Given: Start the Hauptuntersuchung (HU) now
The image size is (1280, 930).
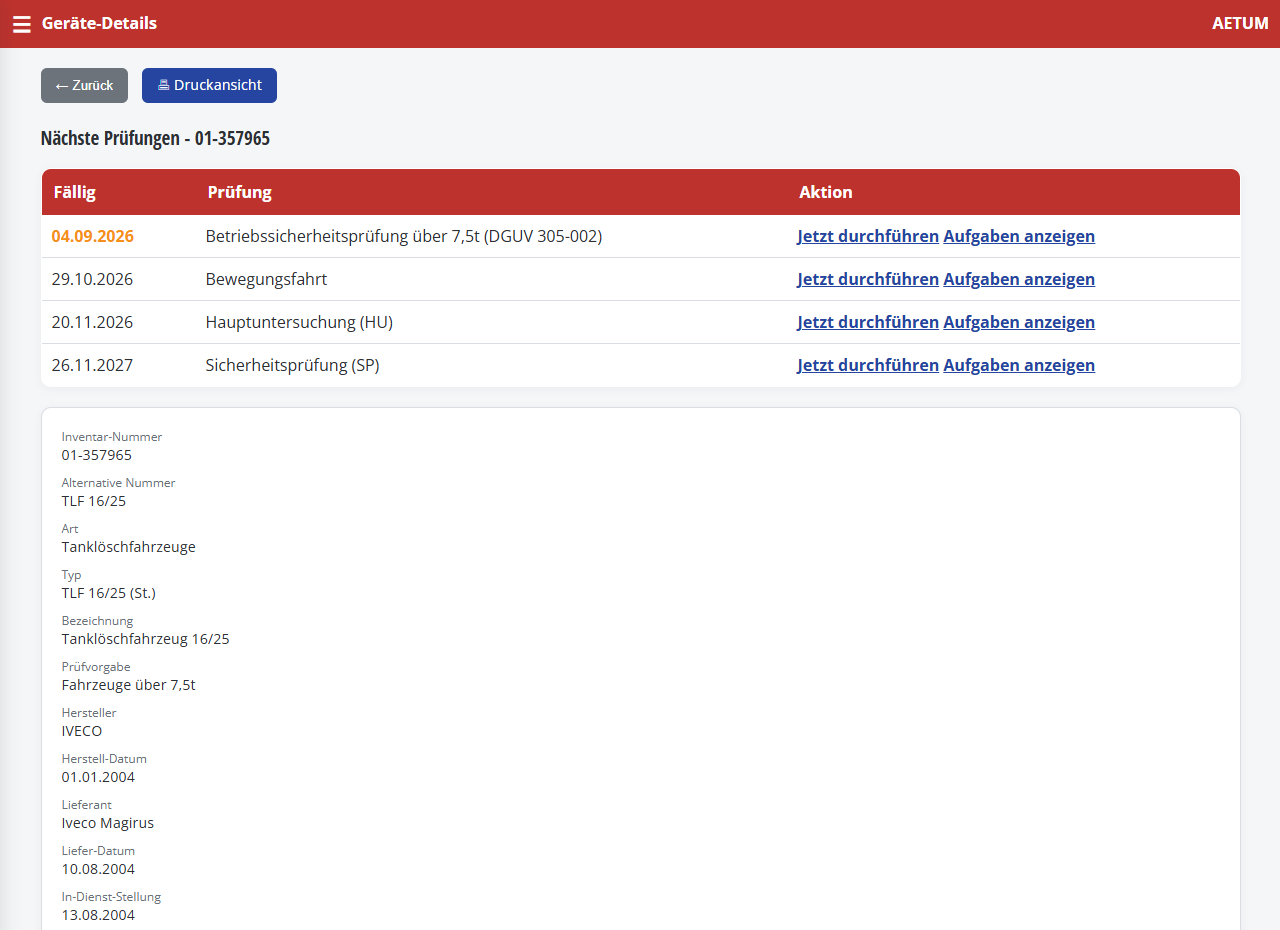Looking at the screenshot, I should [868, 322].
